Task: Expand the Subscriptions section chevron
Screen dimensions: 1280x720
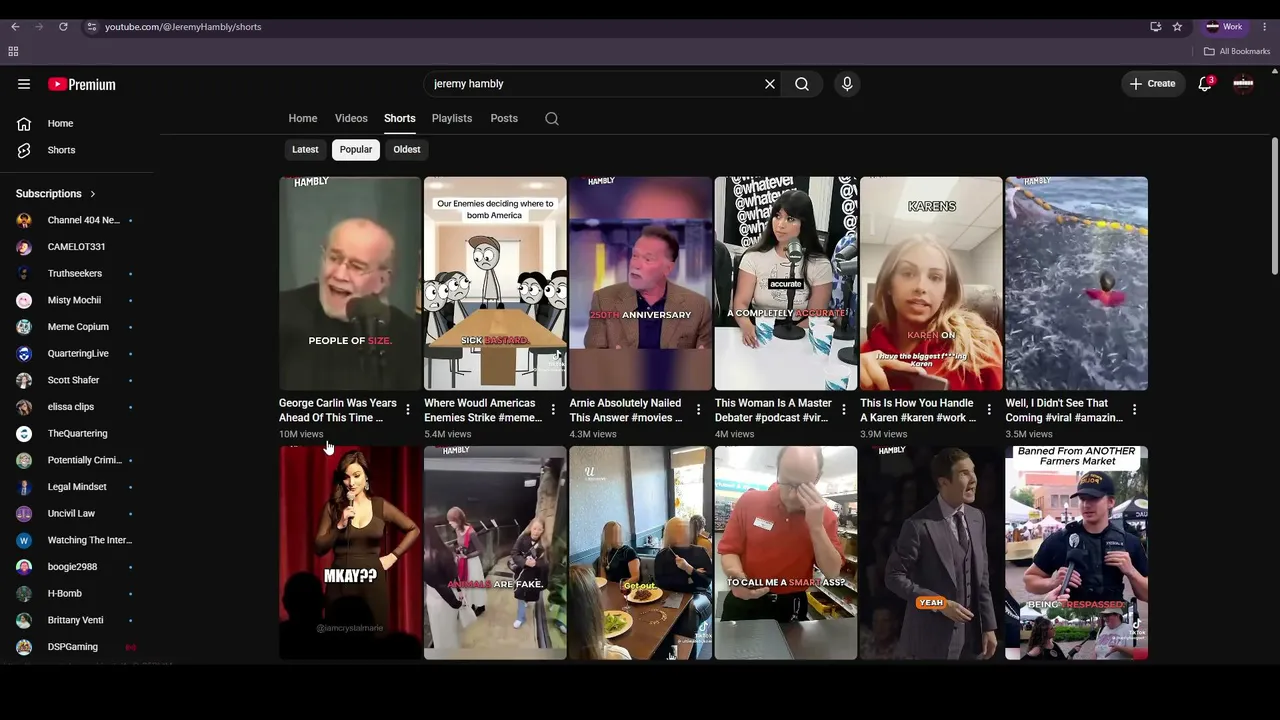Action: tap(93, 194)
